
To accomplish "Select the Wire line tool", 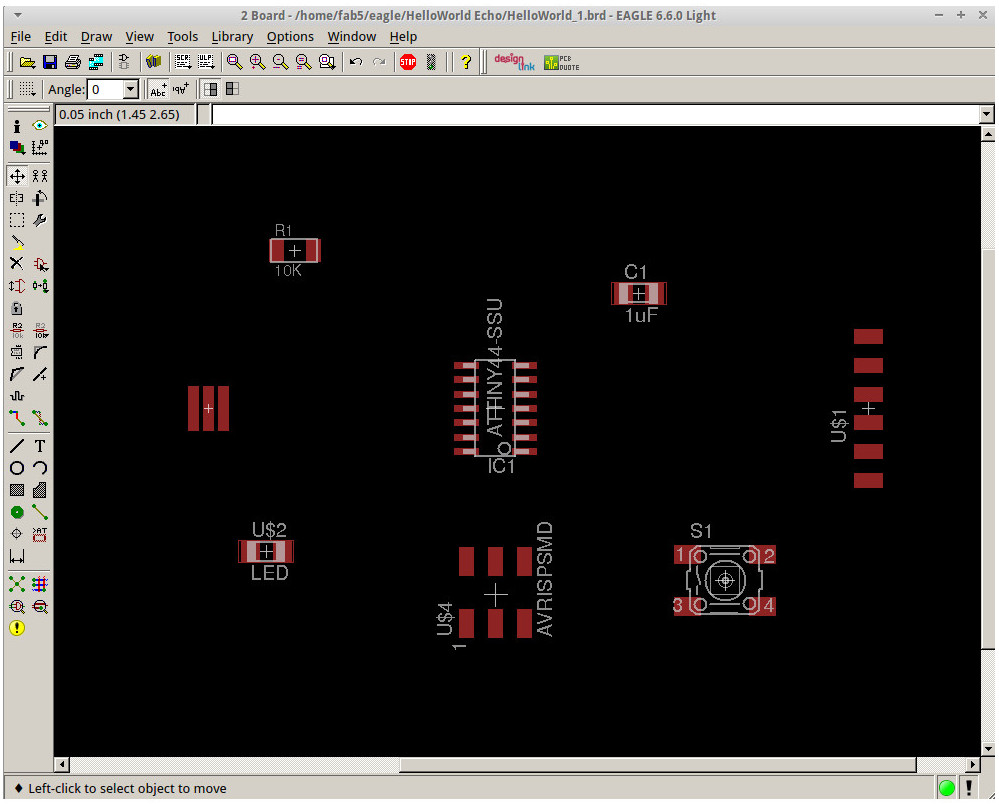I will click(x=17, y=446).
